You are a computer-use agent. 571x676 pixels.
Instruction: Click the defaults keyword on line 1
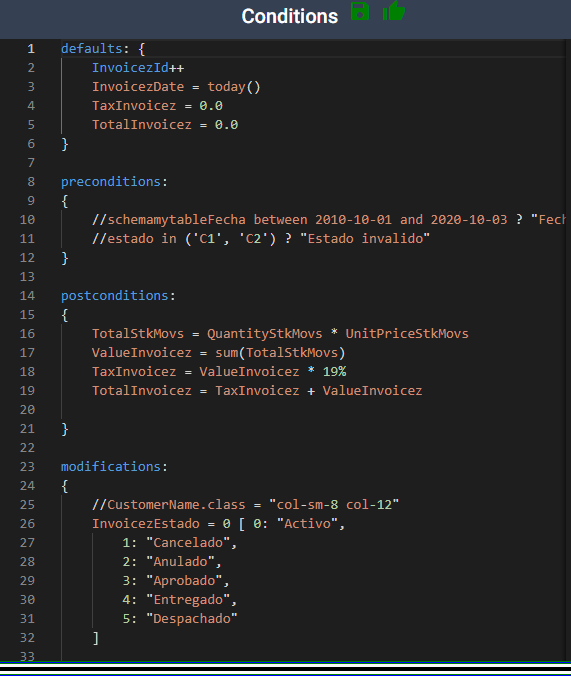pos(91,49)
